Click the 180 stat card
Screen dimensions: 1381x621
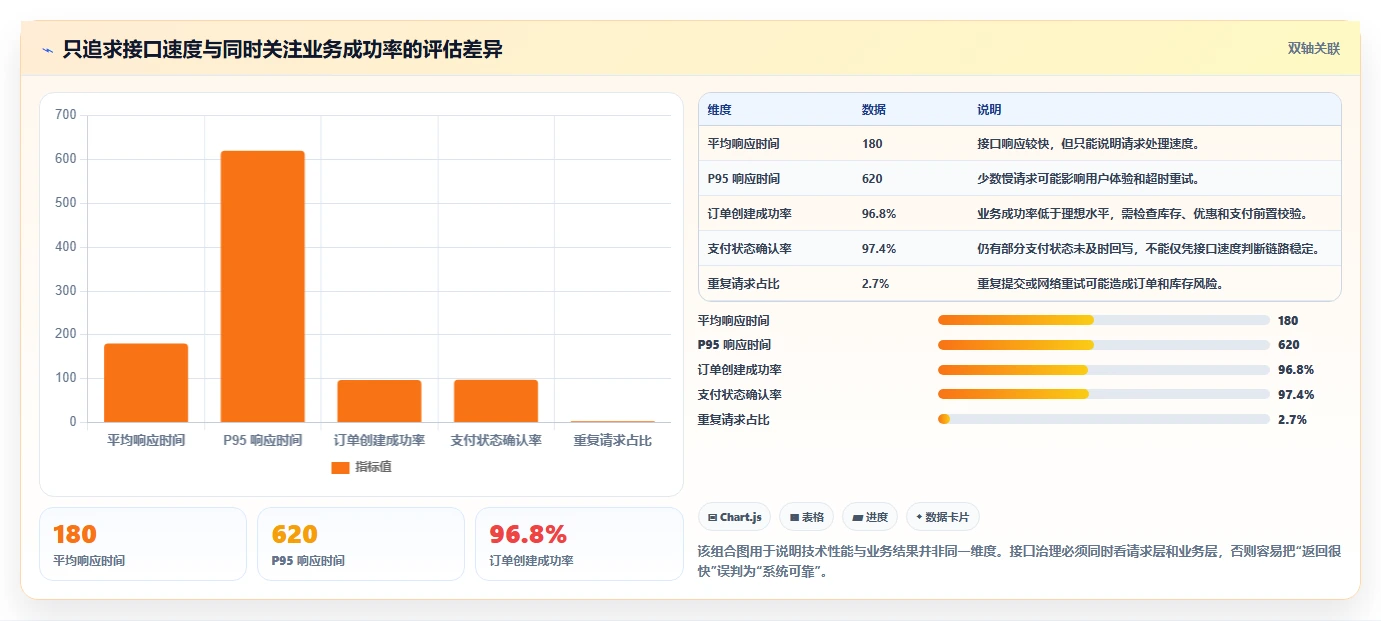[143, 544]
